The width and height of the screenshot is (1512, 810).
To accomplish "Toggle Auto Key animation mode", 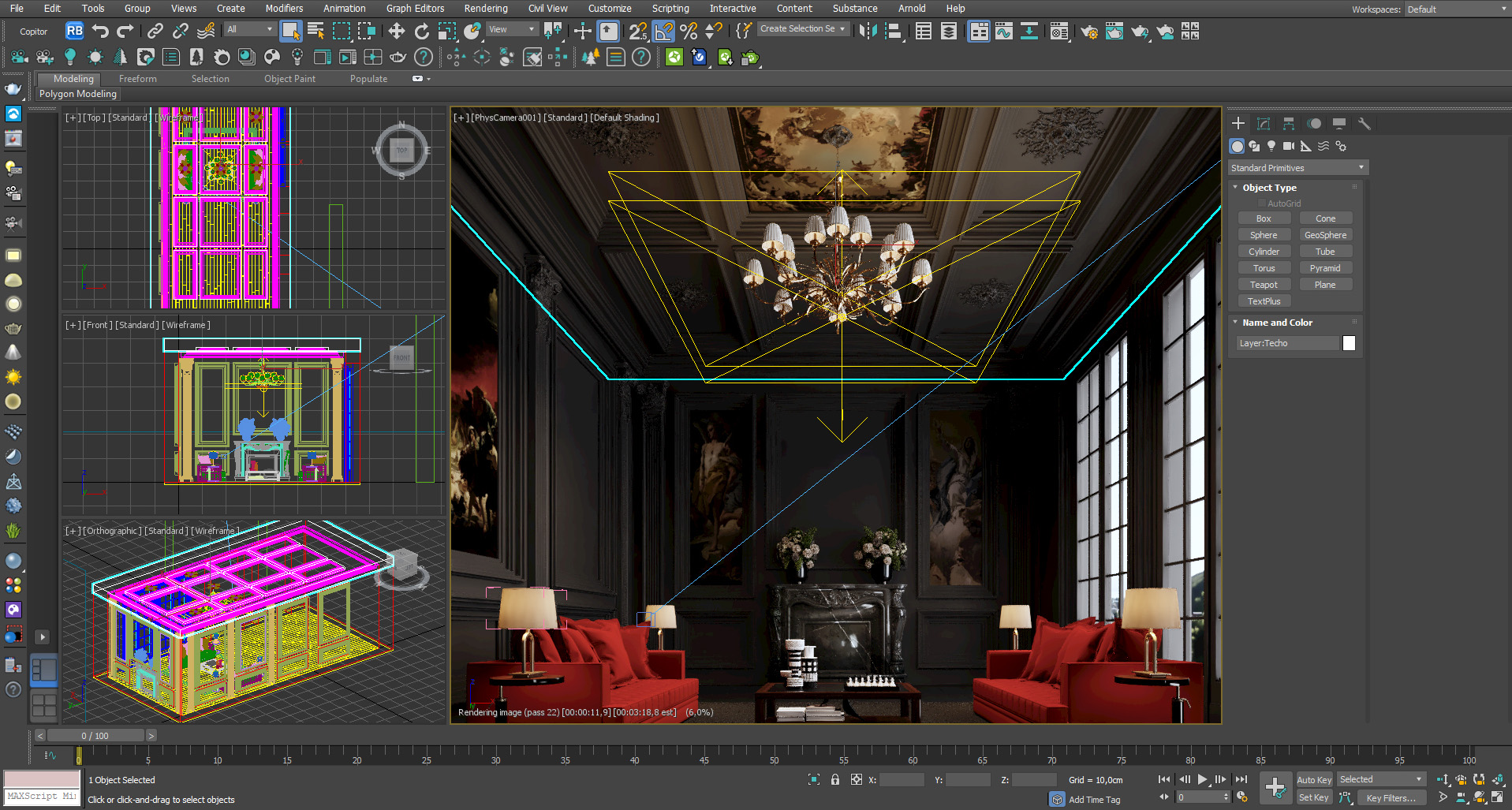I will [1314, 779].
